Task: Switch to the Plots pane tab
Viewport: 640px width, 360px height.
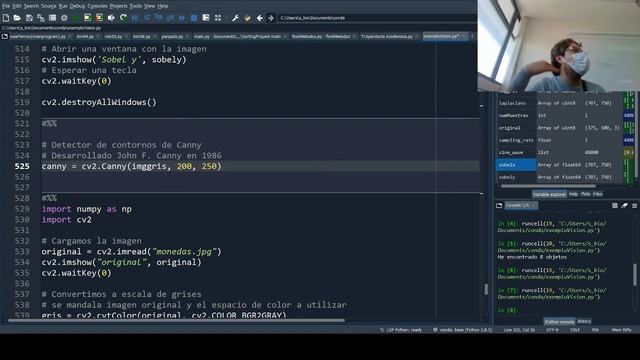Action: tap(586, 194)
